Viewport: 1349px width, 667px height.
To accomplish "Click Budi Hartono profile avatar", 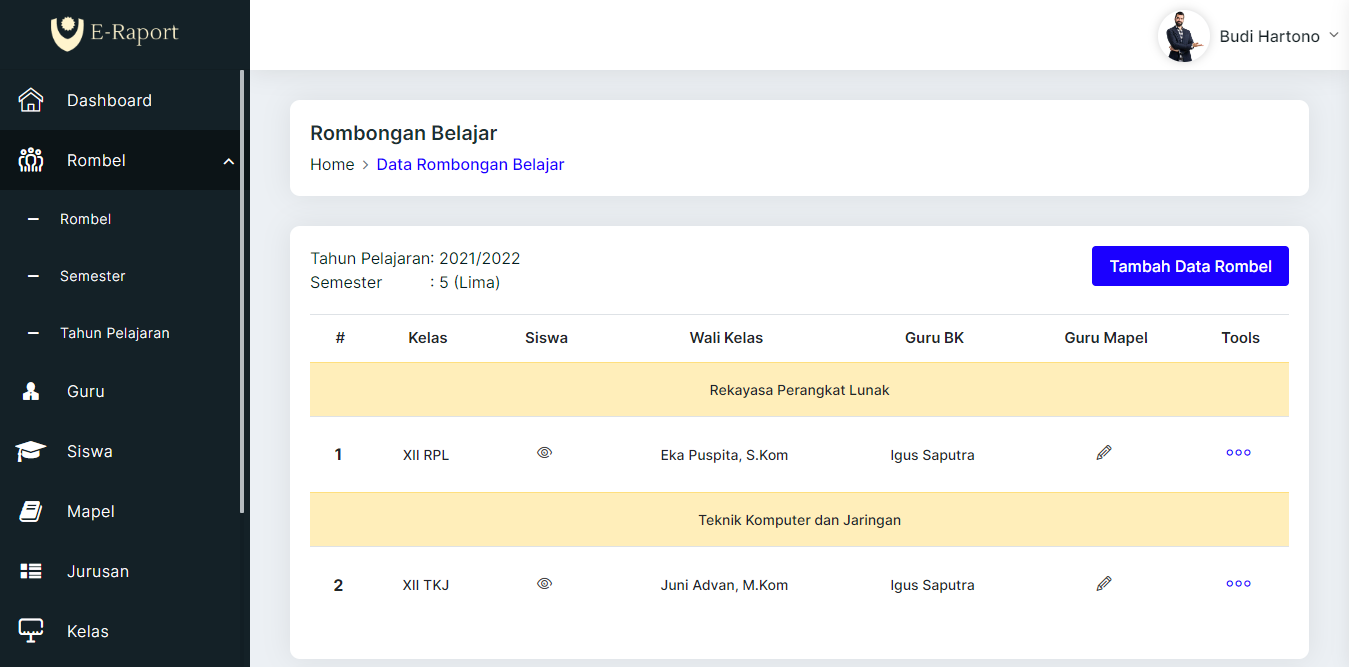I will [x=1183, y=37].
